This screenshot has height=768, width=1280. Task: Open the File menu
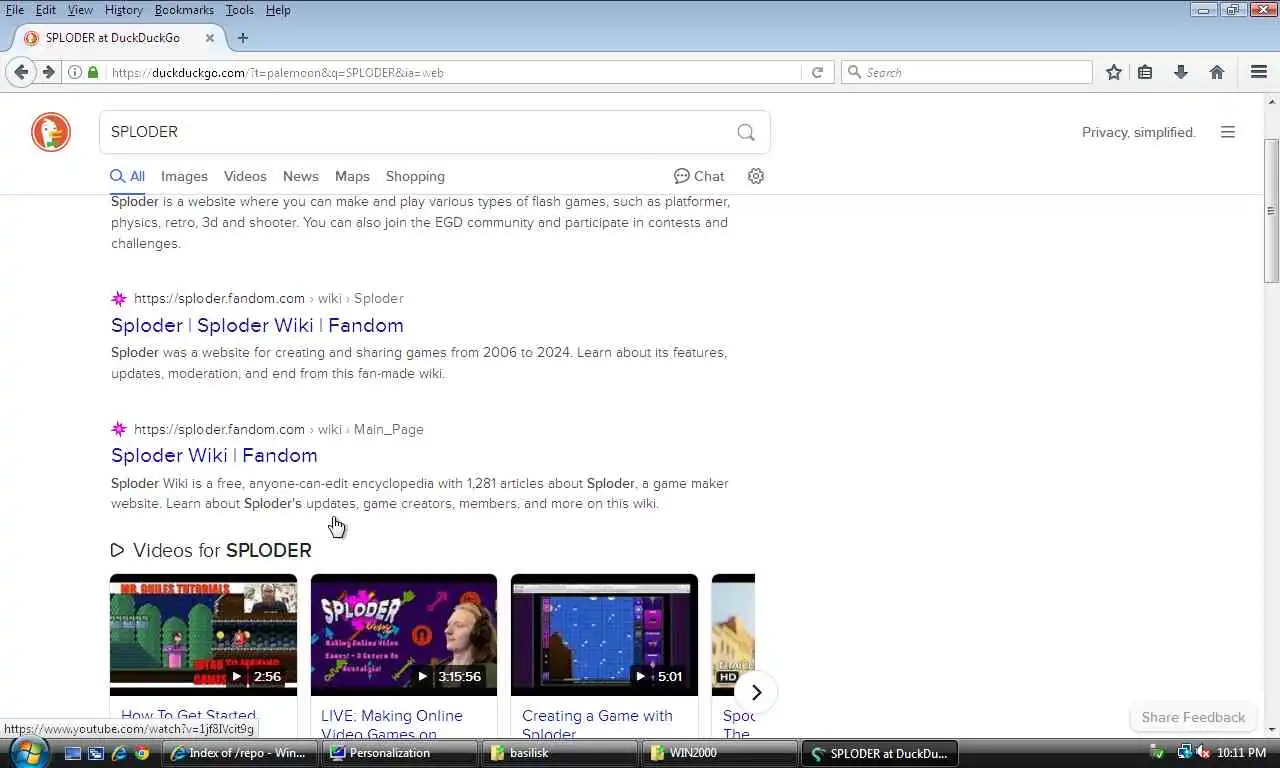[14, 10]
